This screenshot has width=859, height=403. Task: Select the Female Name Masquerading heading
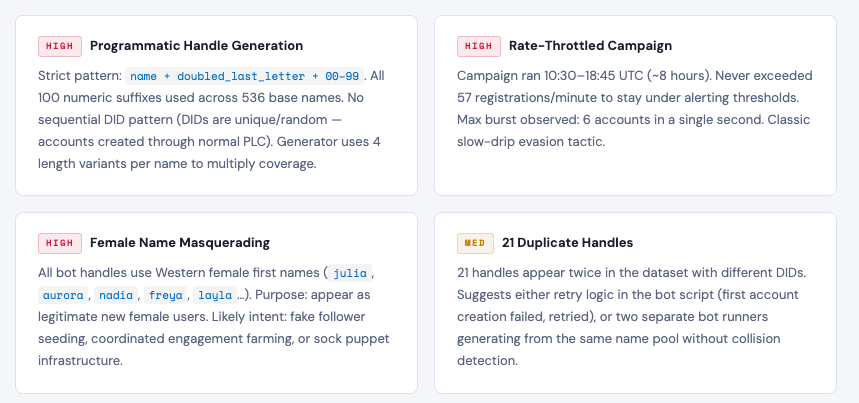pyautogui.click(x=180, y=243)
